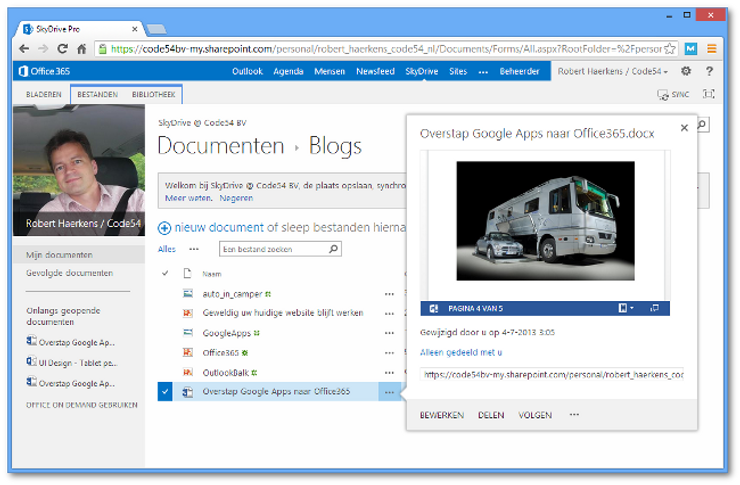Click the camper preview thumbnail image
This screenshot has width=740, height=485.
[x=545, y=221]
